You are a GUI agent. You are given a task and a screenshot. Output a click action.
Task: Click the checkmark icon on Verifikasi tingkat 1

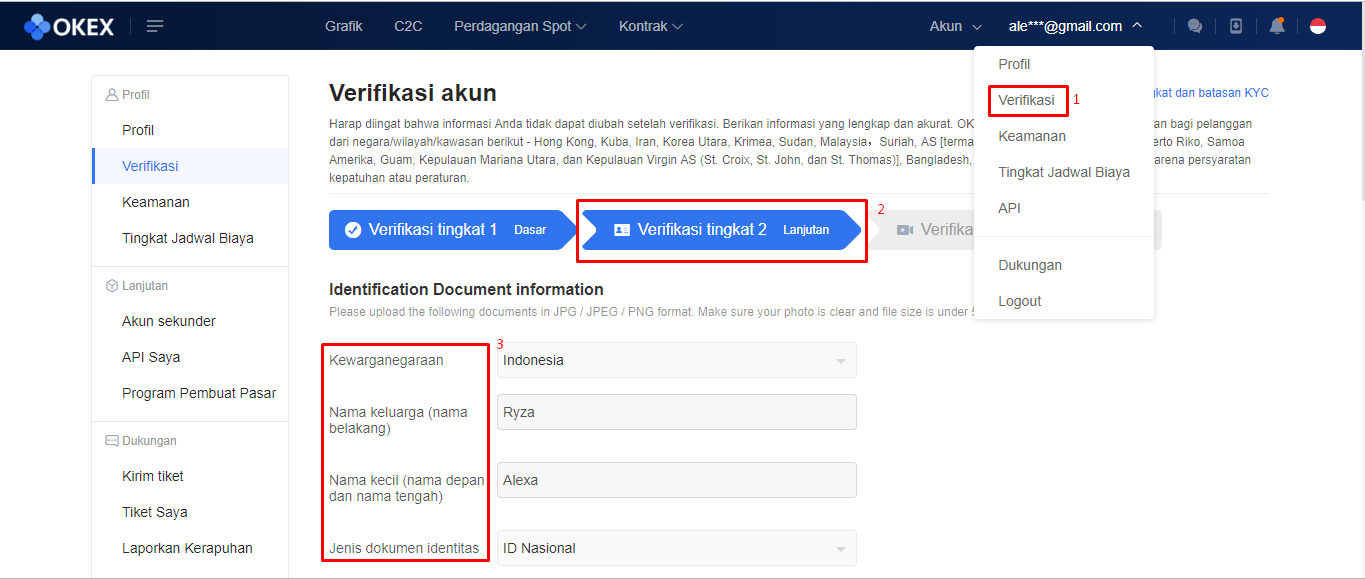[x=352, y=230]
